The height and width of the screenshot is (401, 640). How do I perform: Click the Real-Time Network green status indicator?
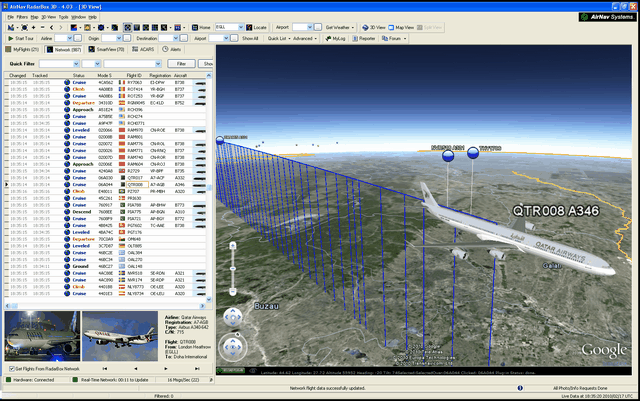coord(75,380)
